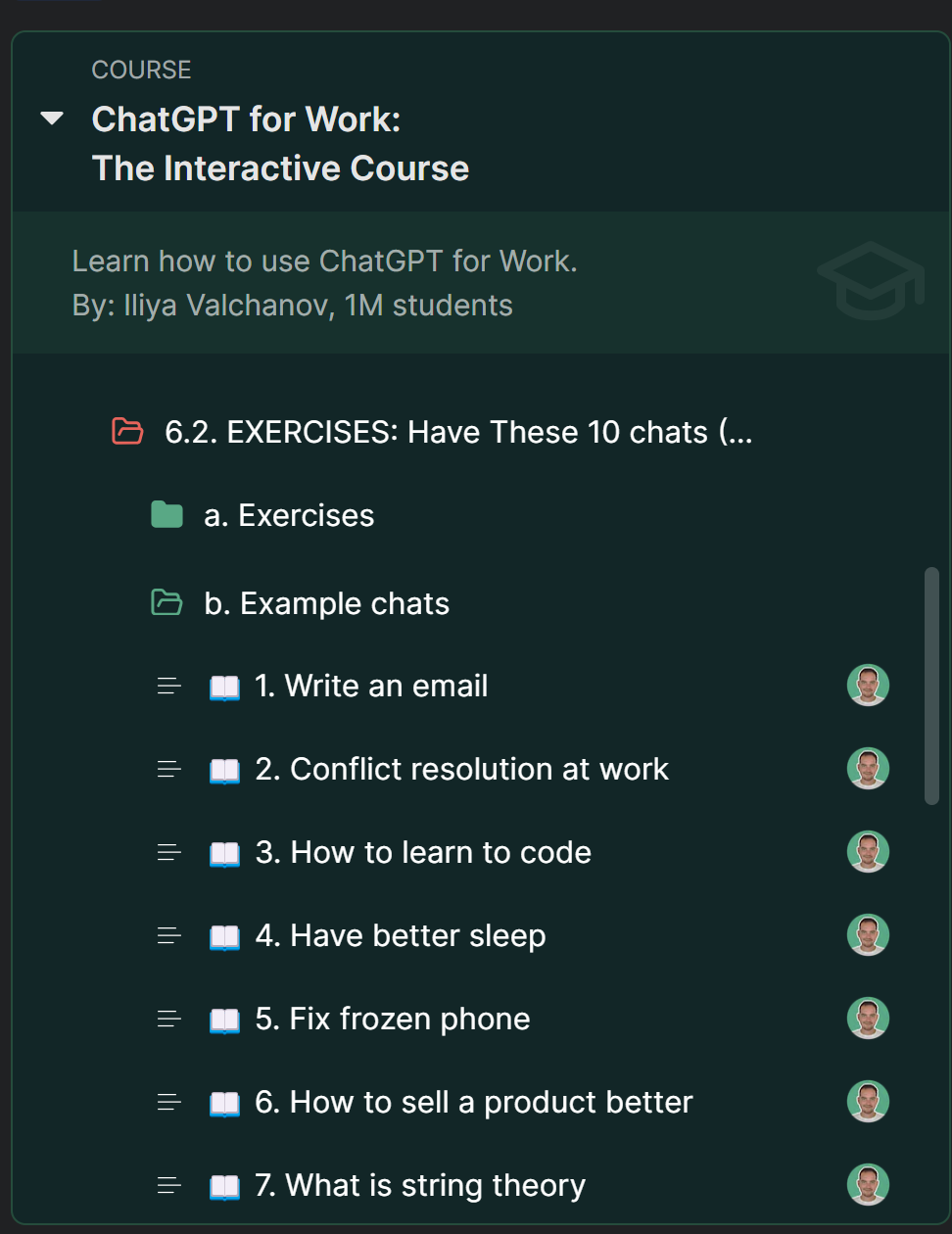
Task: Click the graduation cap course icon
Action: click(871, 282)
